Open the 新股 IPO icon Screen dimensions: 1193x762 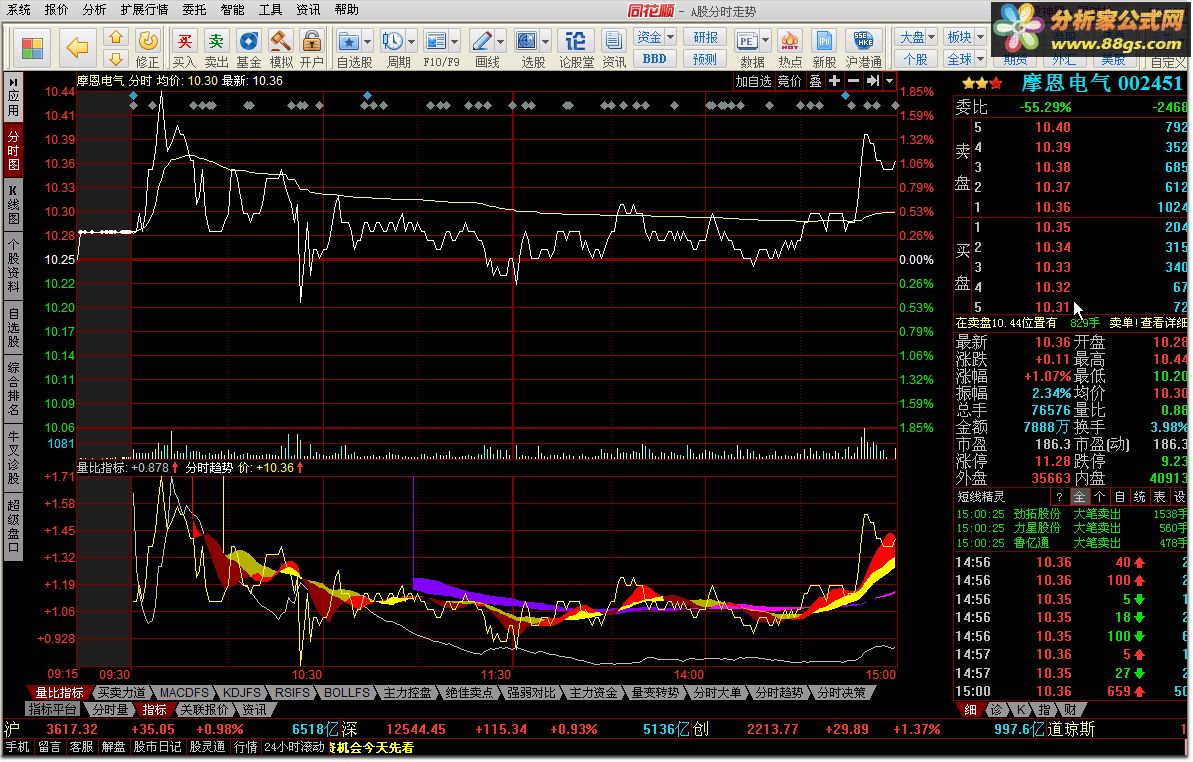coord(824,49)
